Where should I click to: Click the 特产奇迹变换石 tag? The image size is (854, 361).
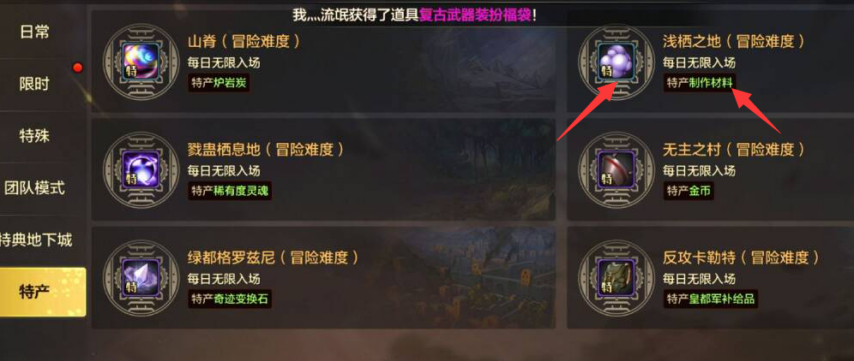tap(230, 299)
